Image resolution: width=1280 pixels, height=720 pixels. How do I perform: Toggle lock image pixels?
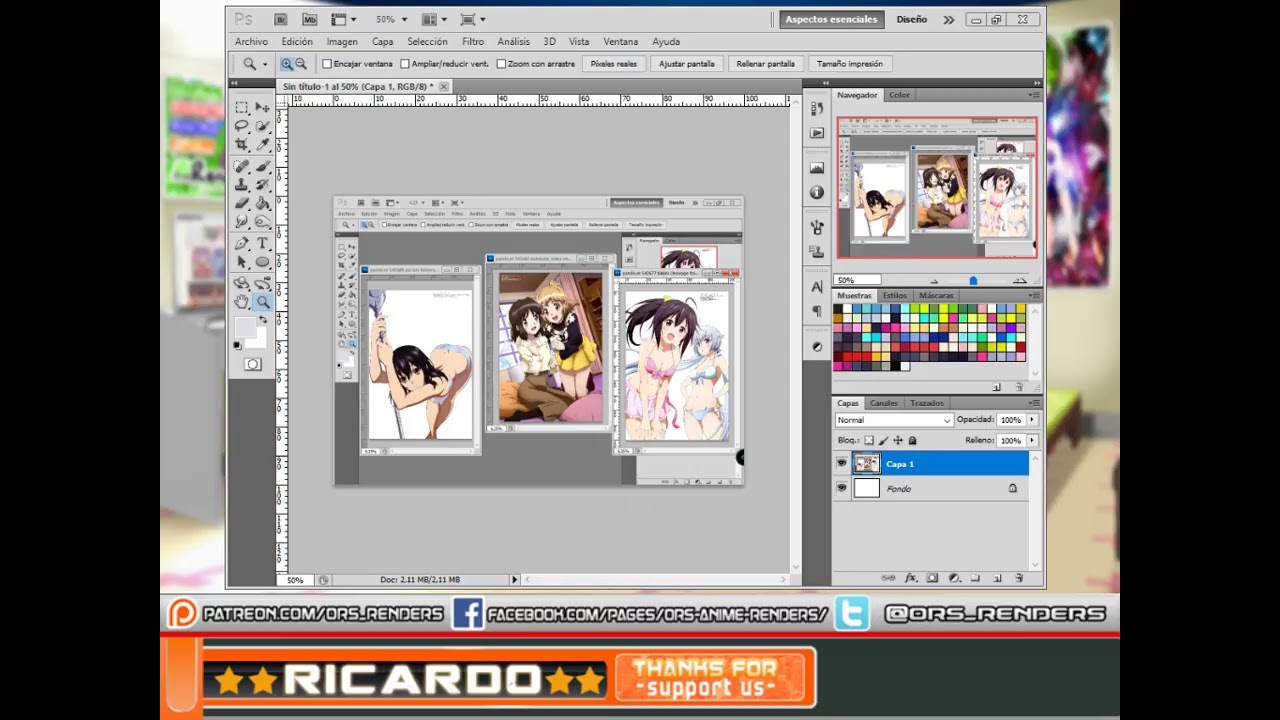pyautogui.click(x=883, y=440)
